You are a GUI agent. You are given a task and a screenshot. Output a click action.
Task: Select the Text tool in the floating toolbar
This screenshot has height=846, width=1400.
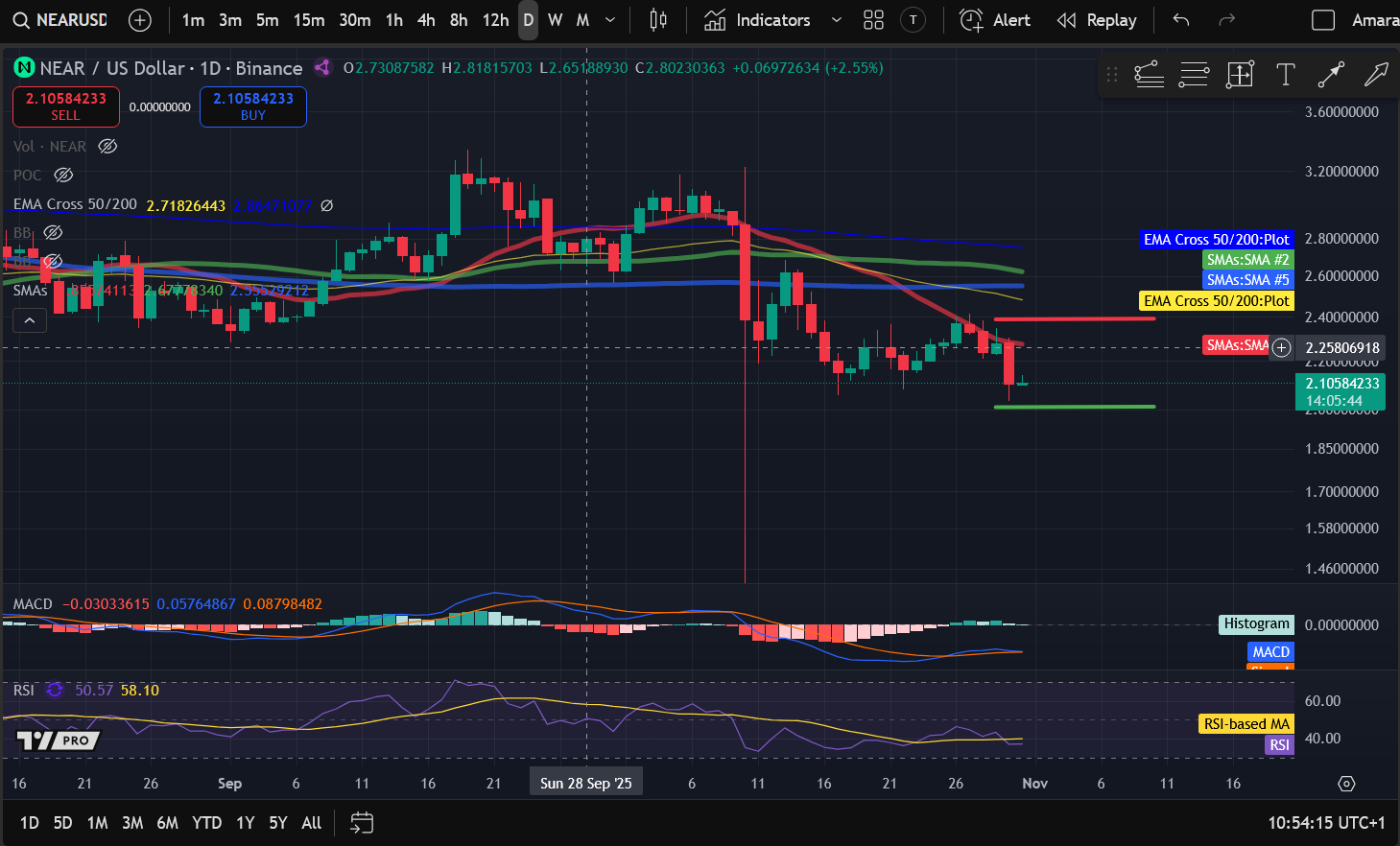pyautogui.click(x=1286, y=75)
